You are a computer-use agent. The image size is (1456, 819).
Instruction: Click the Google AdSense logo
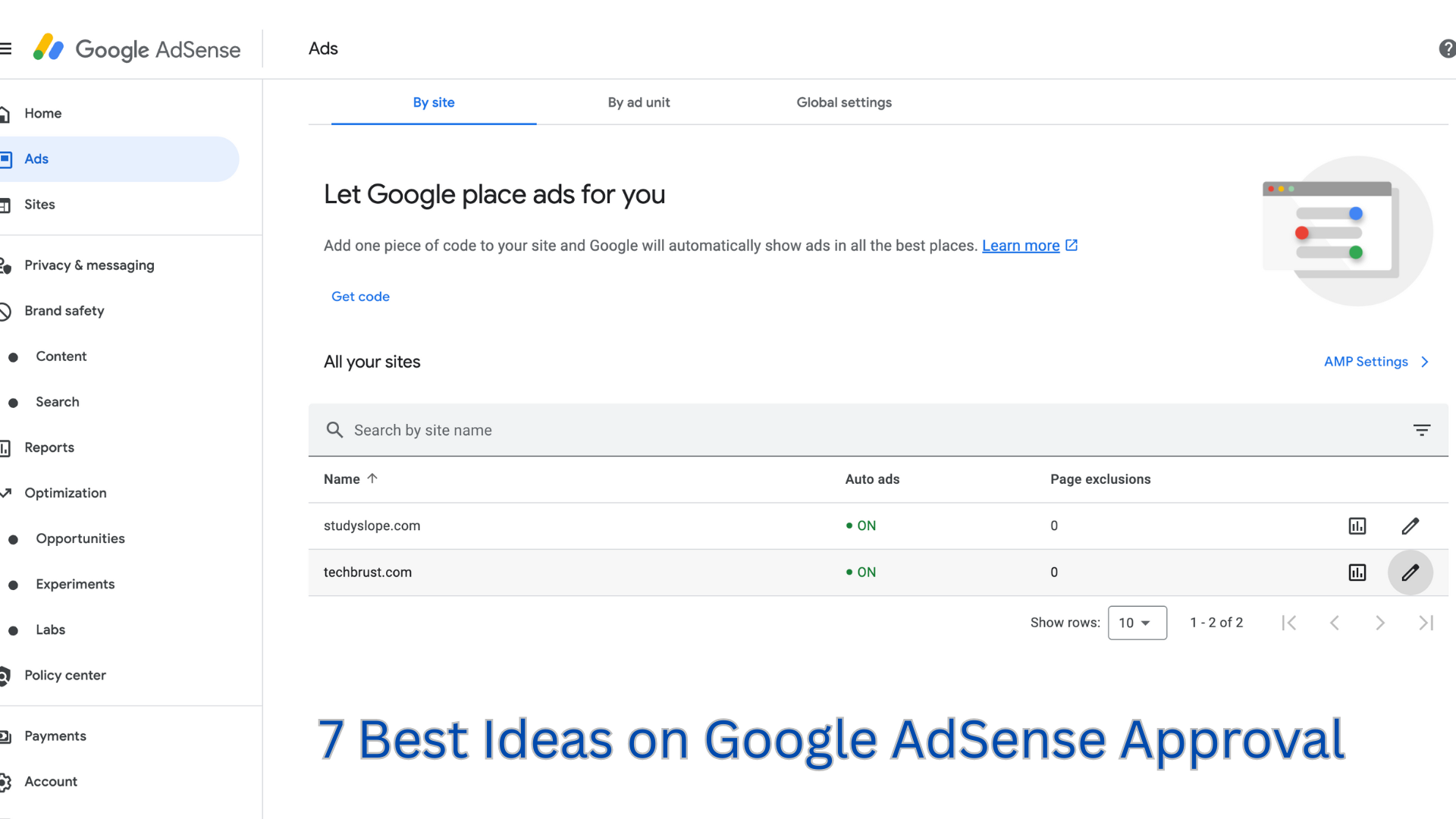tap(136, 49)
